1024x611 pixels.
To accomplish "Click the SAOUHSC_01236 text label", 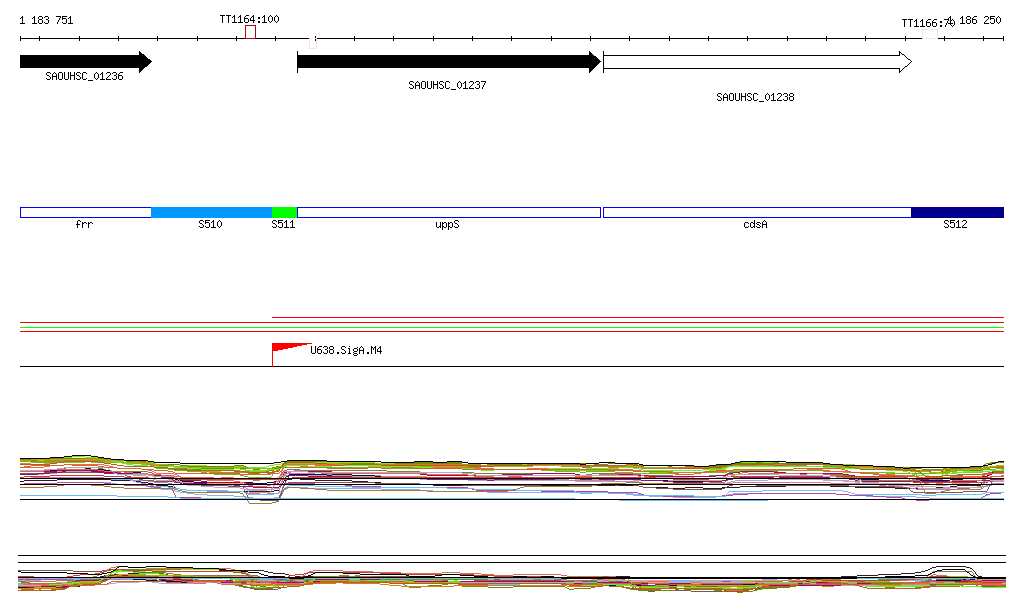I will 84,77.
